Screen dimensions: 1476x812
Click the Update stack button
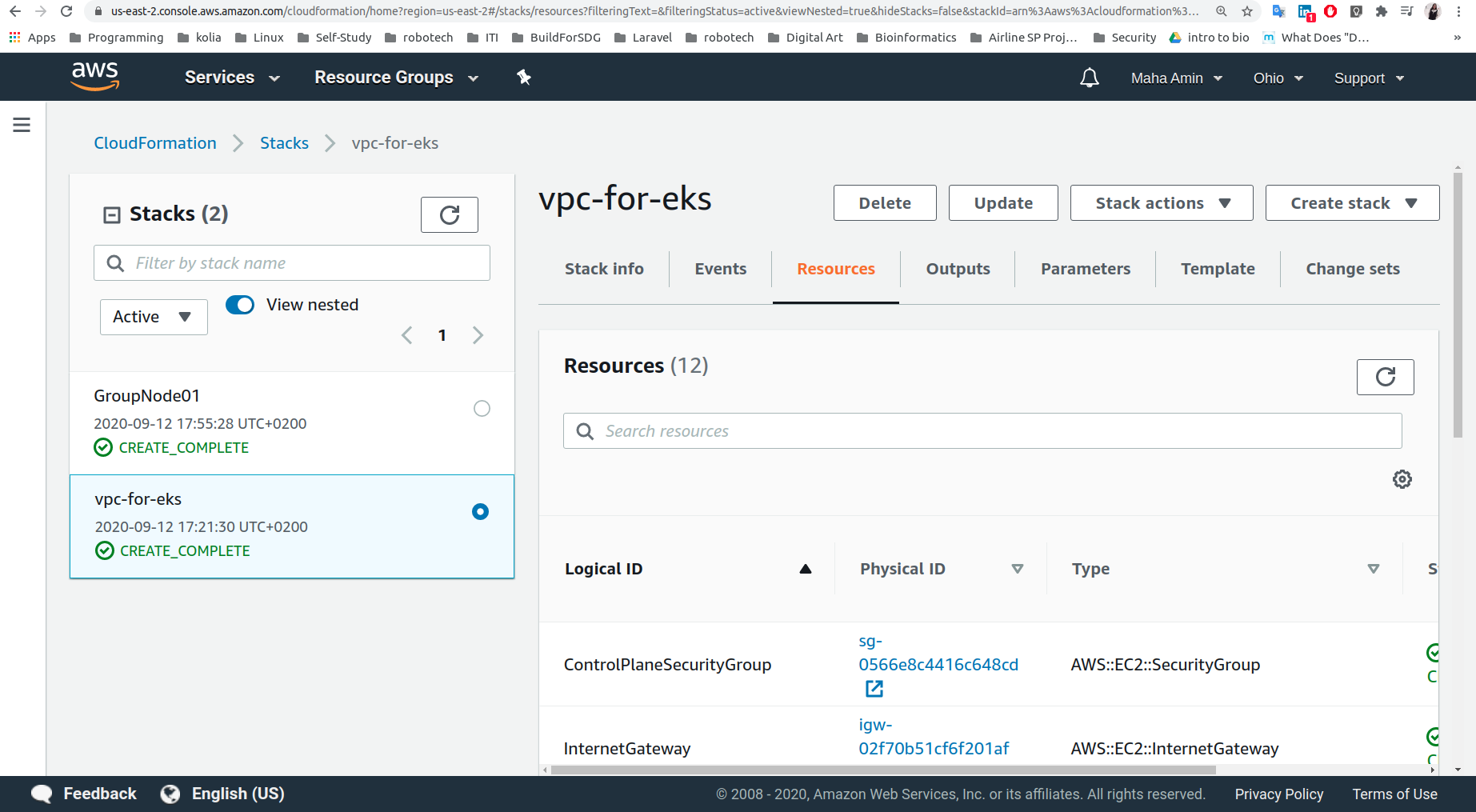point(1003,203)
